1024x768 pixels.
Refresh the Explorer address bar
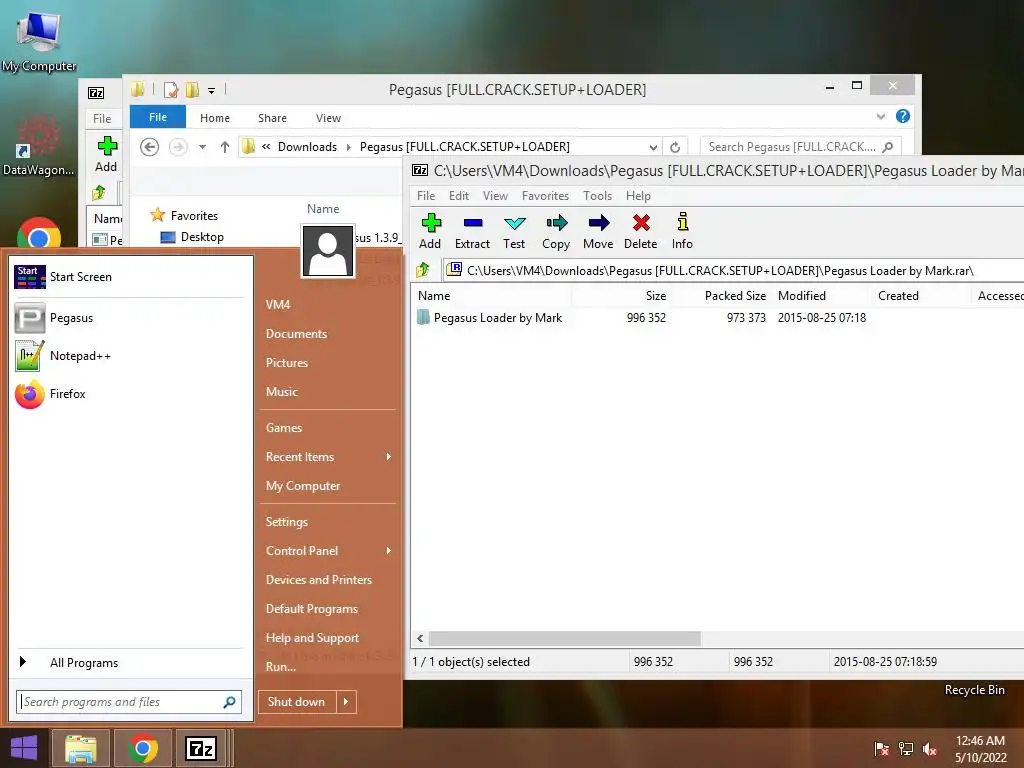[675, 147]
